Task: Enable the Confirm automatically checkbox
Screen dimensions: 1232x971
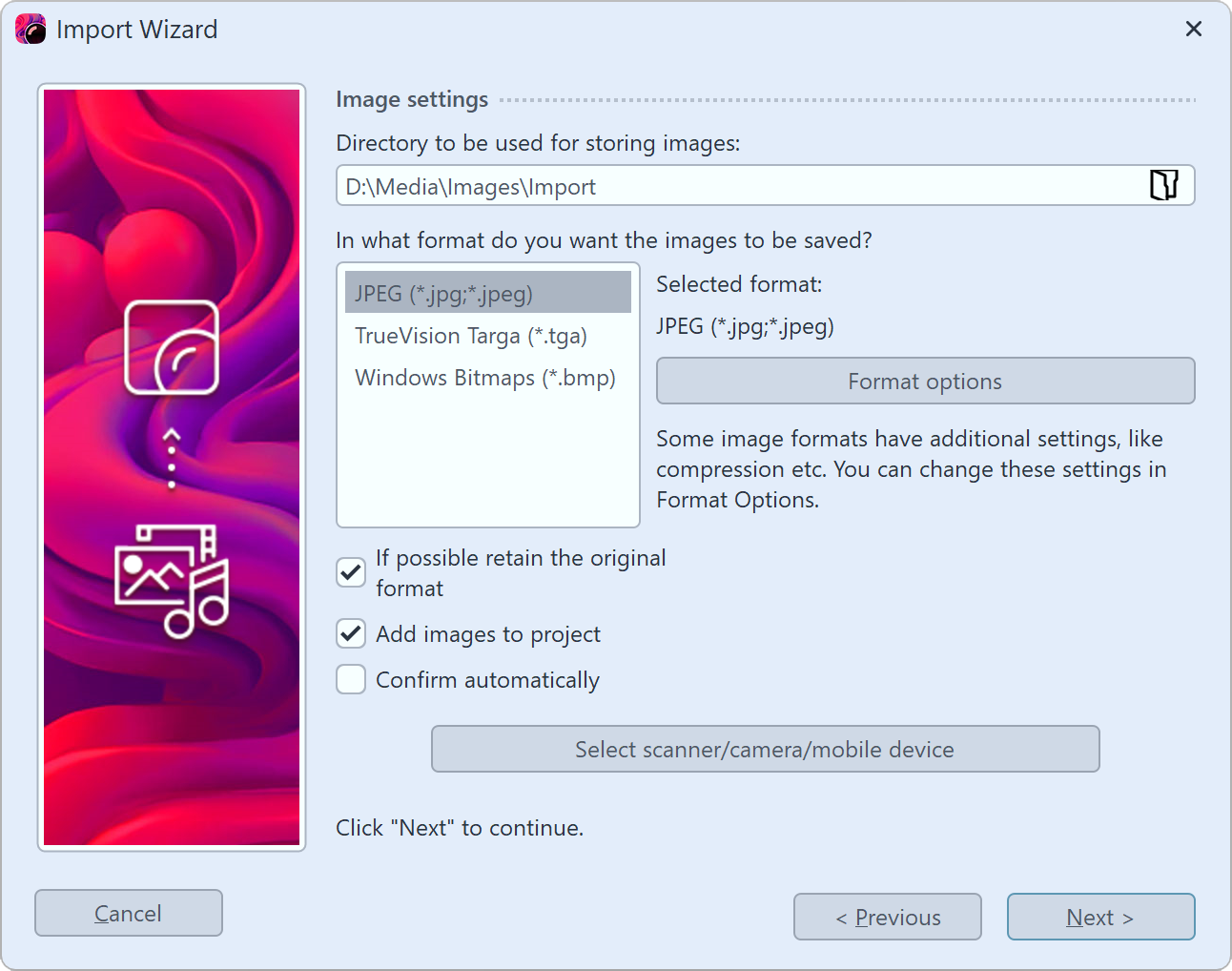Action: 350,679
